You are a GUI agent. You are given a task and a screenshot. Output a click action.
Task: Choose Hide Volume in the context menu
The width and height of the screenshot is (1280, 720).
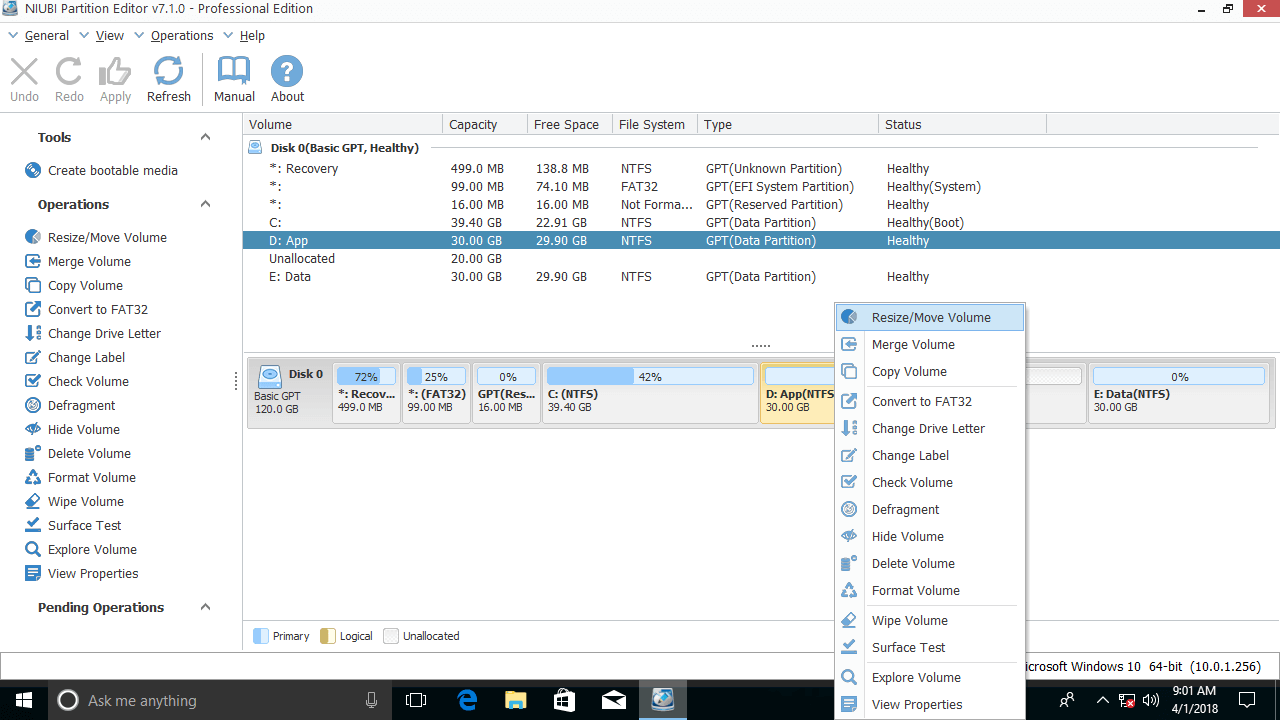930,536
